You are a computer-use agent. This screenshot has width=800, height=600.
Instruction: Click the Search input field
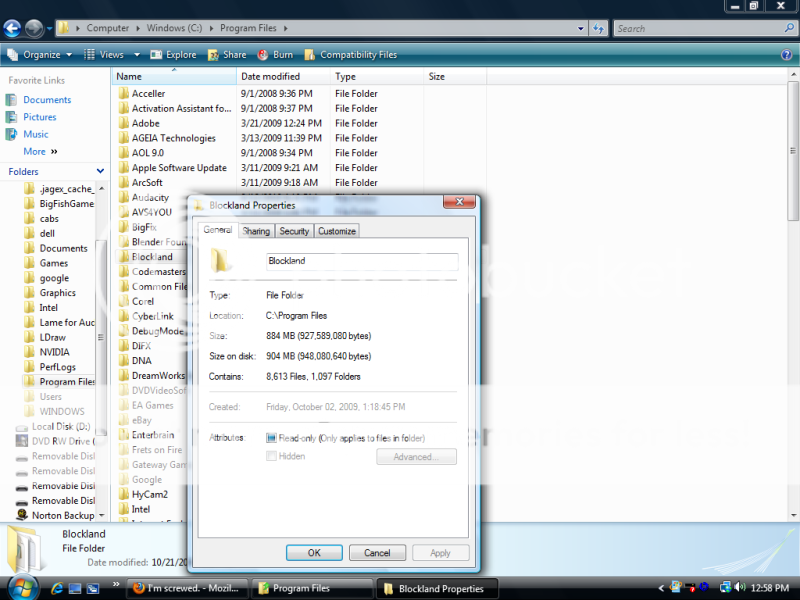coord(698,29)
